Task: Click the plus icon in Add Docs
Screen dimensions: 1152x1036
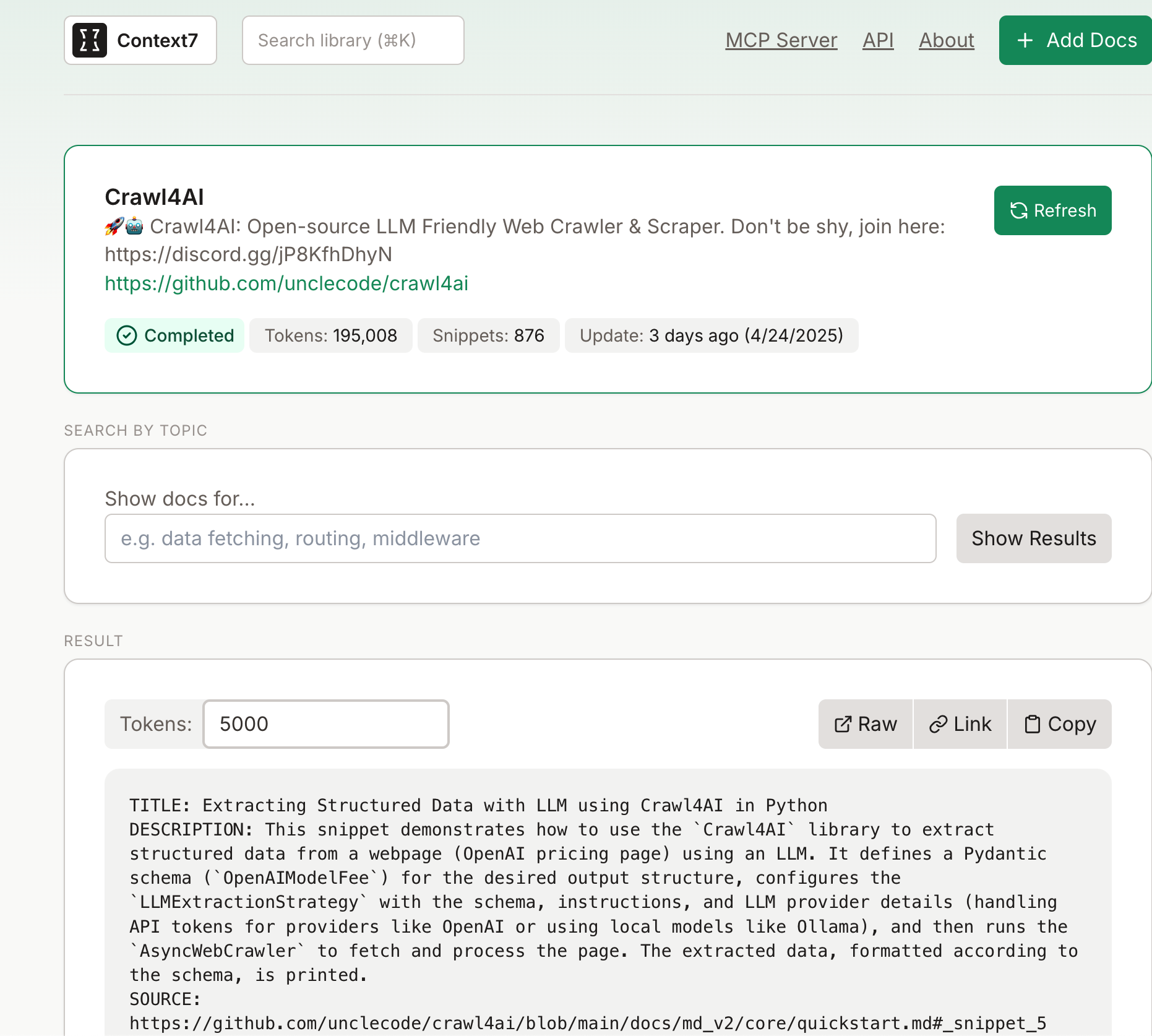Action: point(1025,40)
